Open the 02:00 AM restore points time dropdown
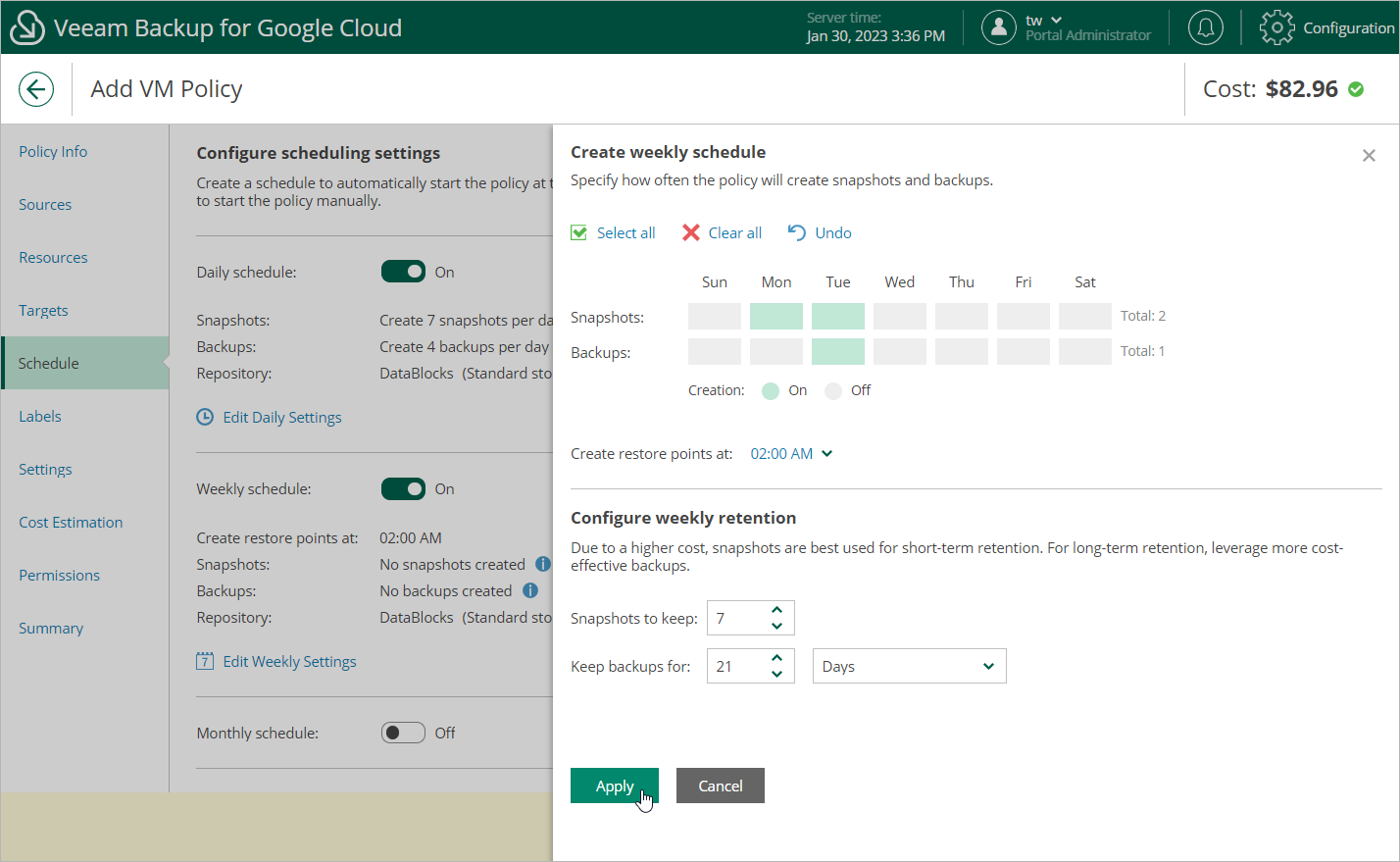Image resolution: width=1400 pixels, height=862 pixels. coord(791,453)
